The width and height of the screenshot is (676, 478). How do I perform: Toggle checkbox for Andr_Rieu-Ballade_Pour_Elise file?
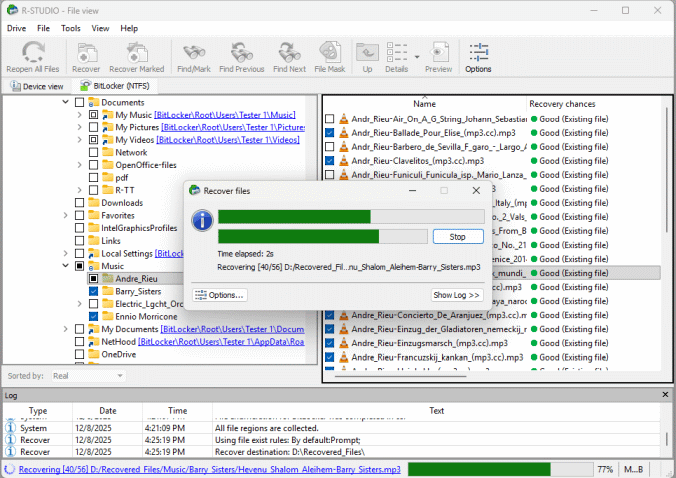(330, 132)
